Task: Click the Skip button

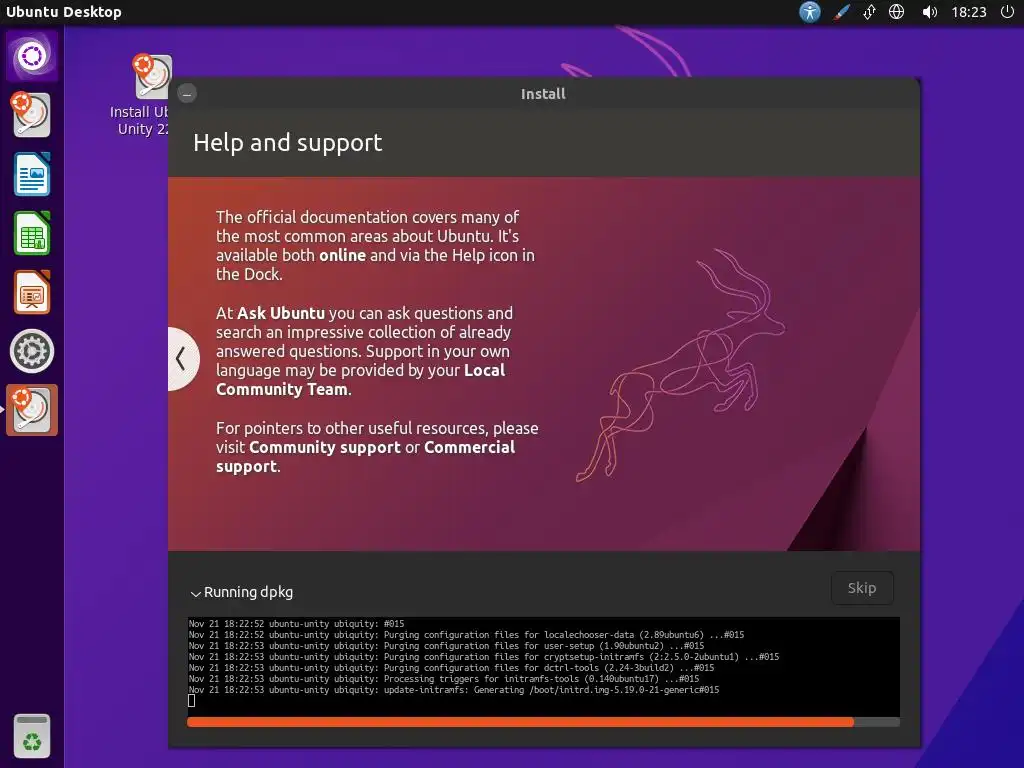Action: coord(862,588)
